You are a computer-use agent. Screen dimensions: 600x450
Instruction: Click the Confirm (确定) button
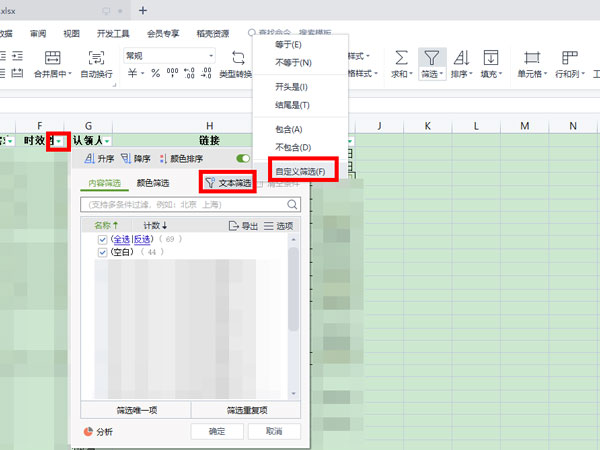pos(217,431)
